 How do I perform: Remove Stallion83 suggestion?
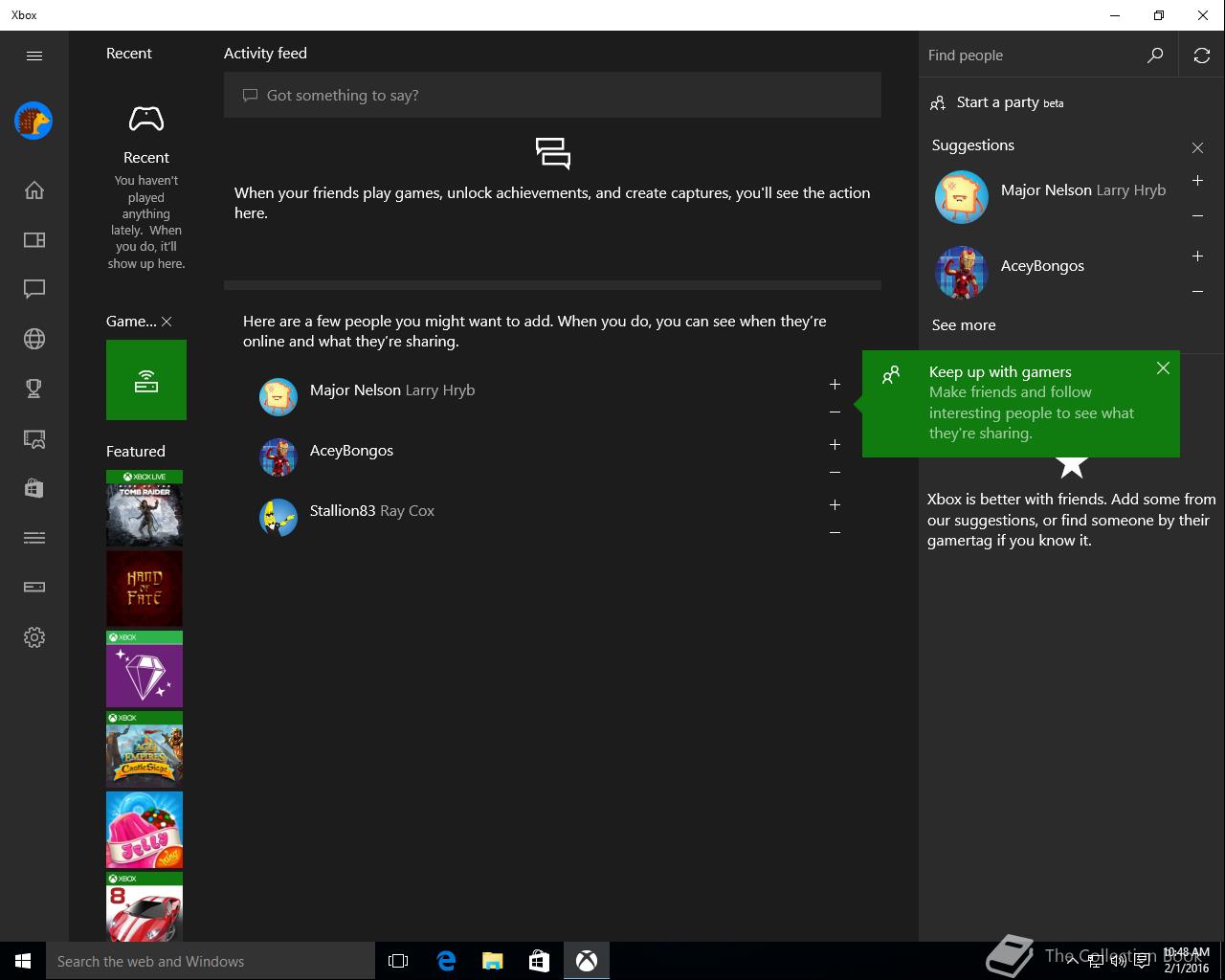click(x=835, y=532)
